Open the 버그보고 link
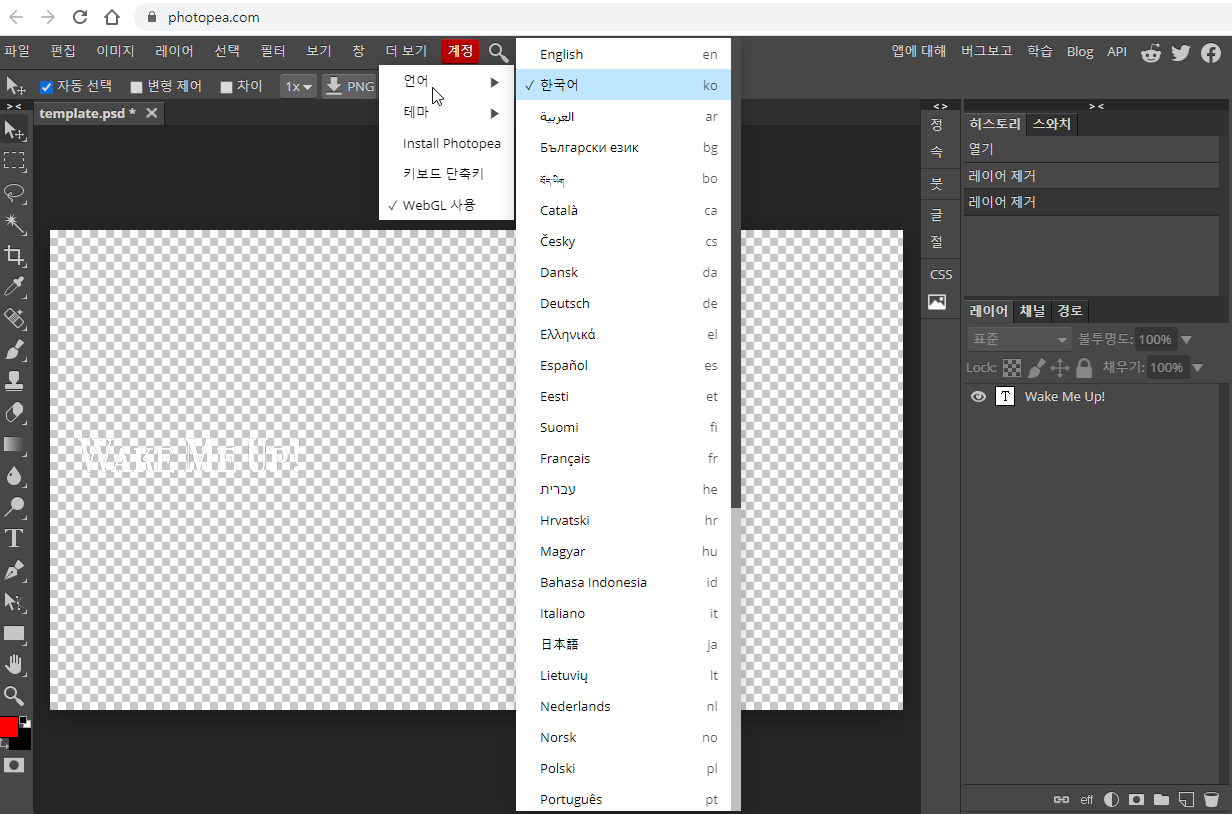The height and width of the screenshot is (814, 1232). click(986, 51)
